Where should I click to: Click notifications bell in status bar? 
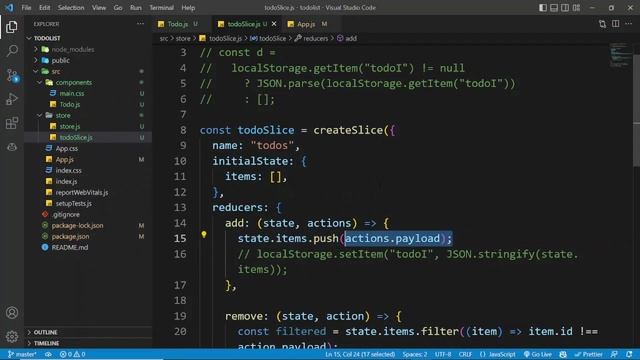[x=629, y=354]
